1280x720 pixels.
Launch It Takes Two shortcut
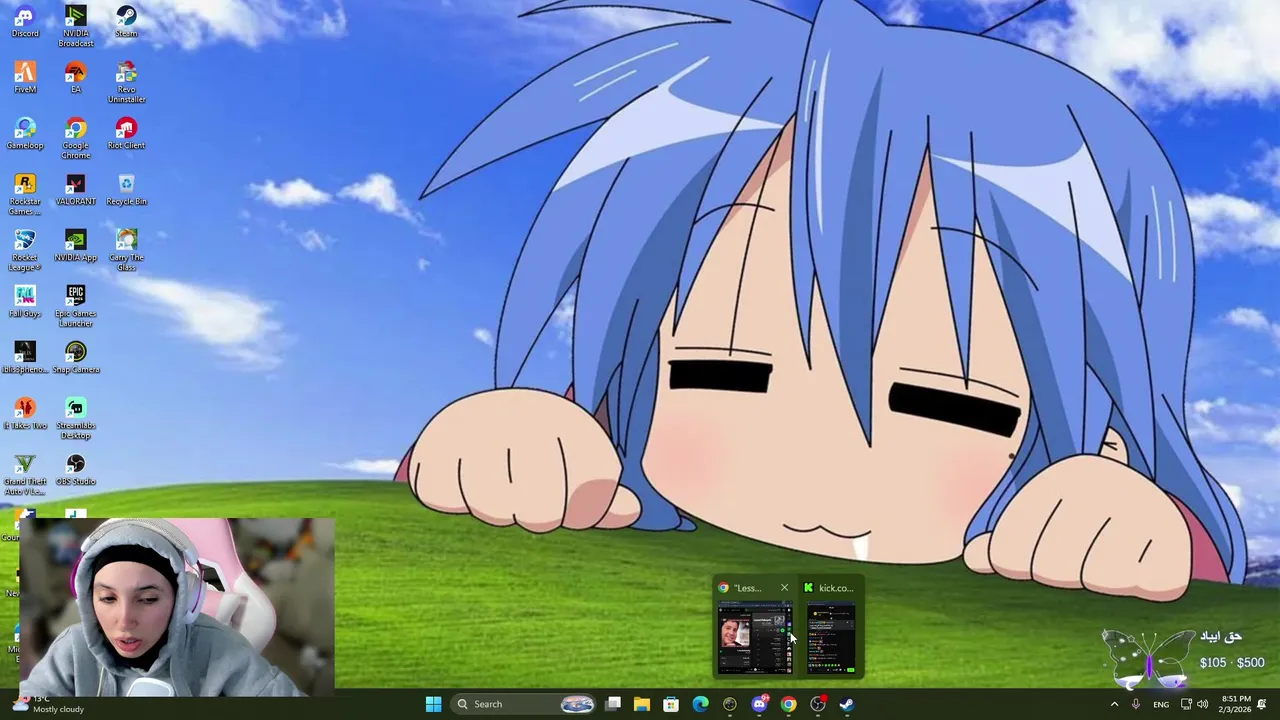[x=25, y=414]
